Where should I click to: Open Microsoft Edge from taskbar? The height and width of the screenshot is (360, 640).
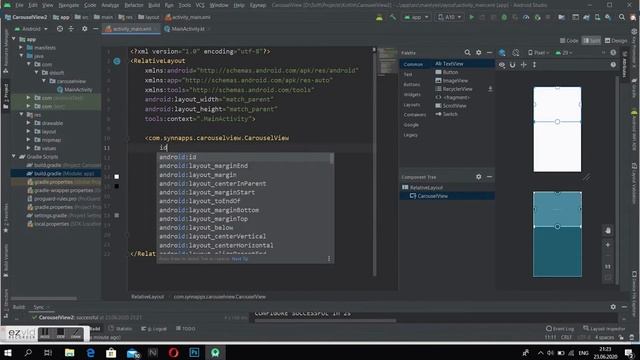point(90,353)
